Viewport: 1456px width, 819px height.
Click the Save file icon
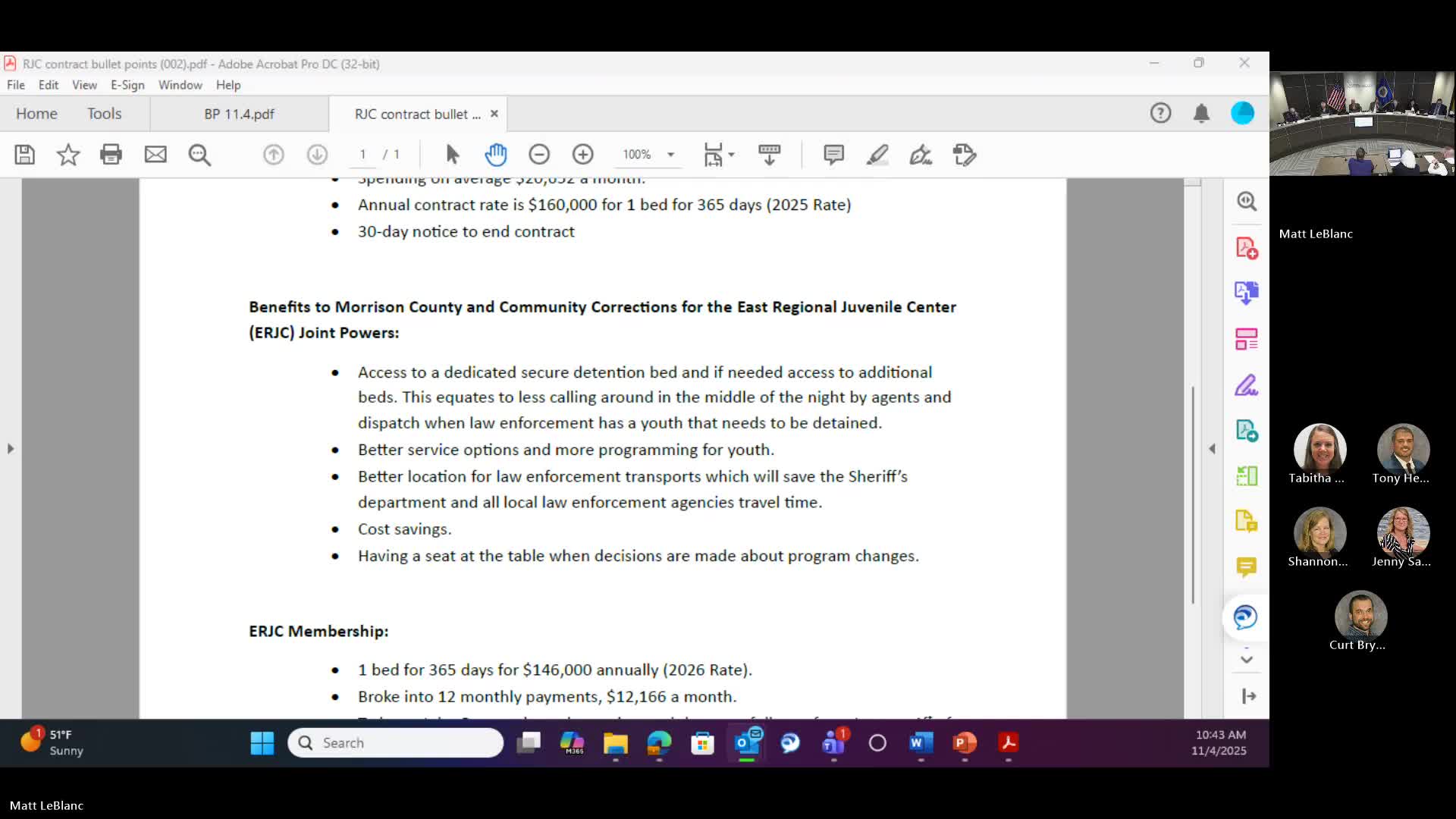pos(25,155)
